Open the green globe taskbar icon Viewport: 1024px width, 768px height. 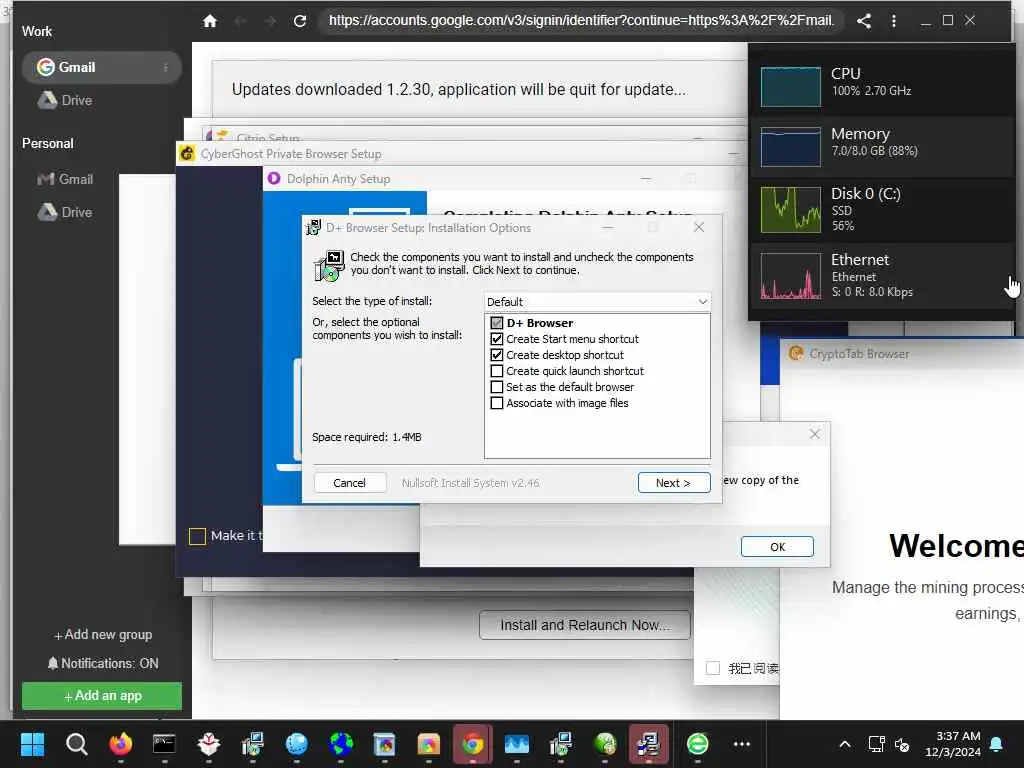605,744
